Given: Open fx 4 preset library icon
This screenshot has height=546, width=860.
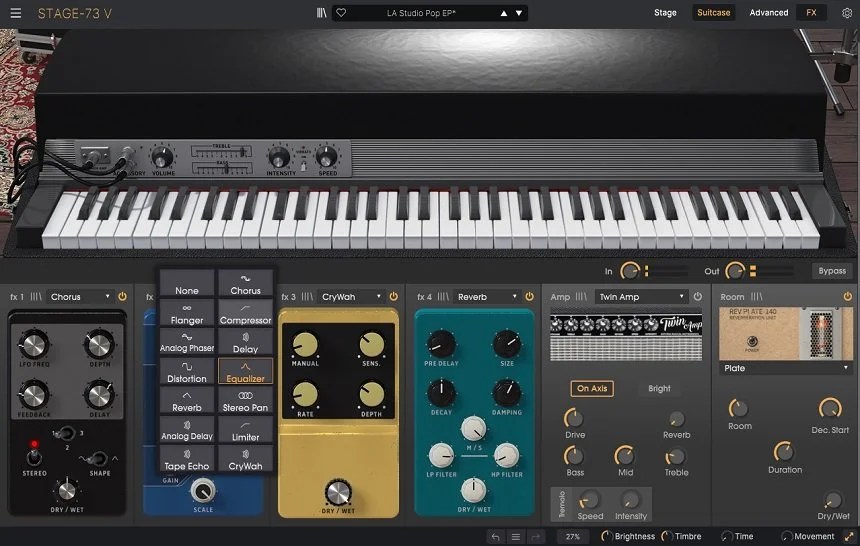Looking at the screenshot, I should pyautogui.click(x=443, y=296).
